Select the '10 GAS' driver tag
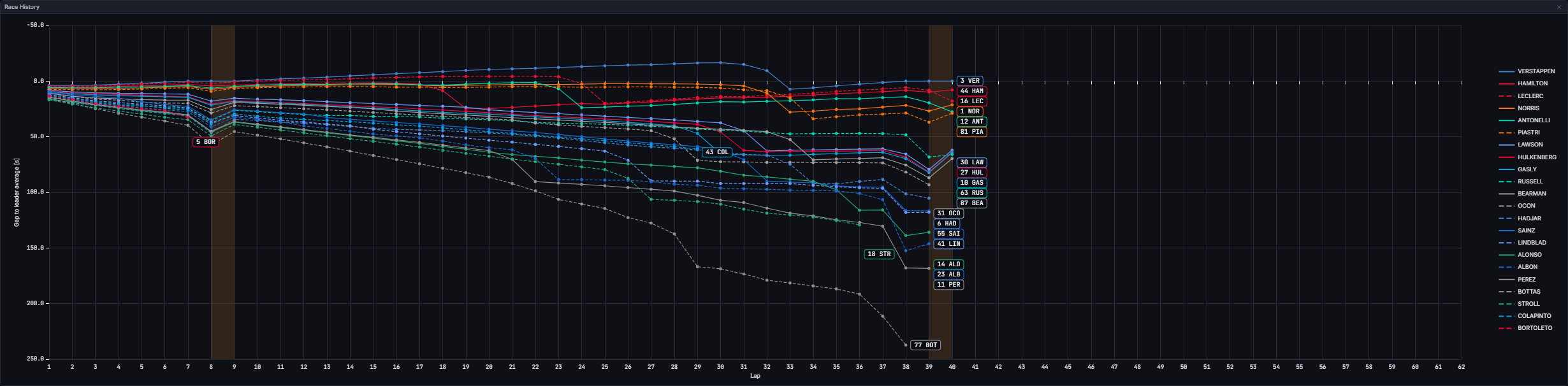Screen dimensions: 1568x386 click(x=971, y=183)
